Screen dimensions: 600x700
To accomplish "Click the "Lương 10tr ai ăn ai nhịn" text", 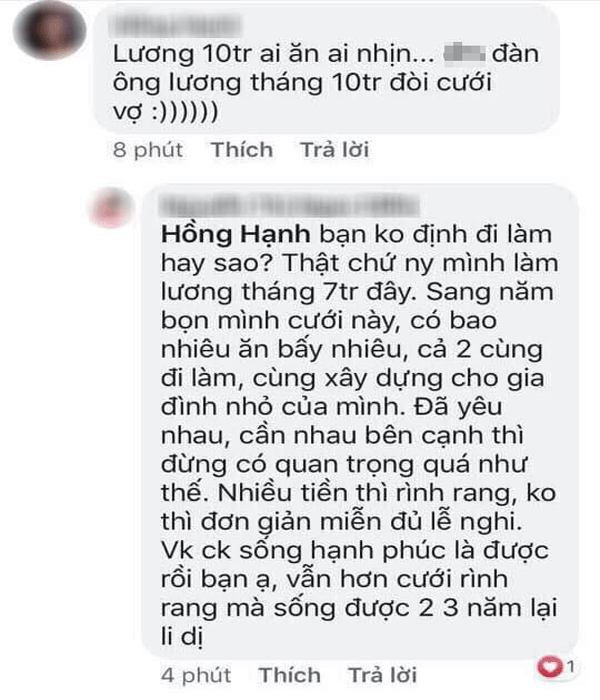I will 267,54.
